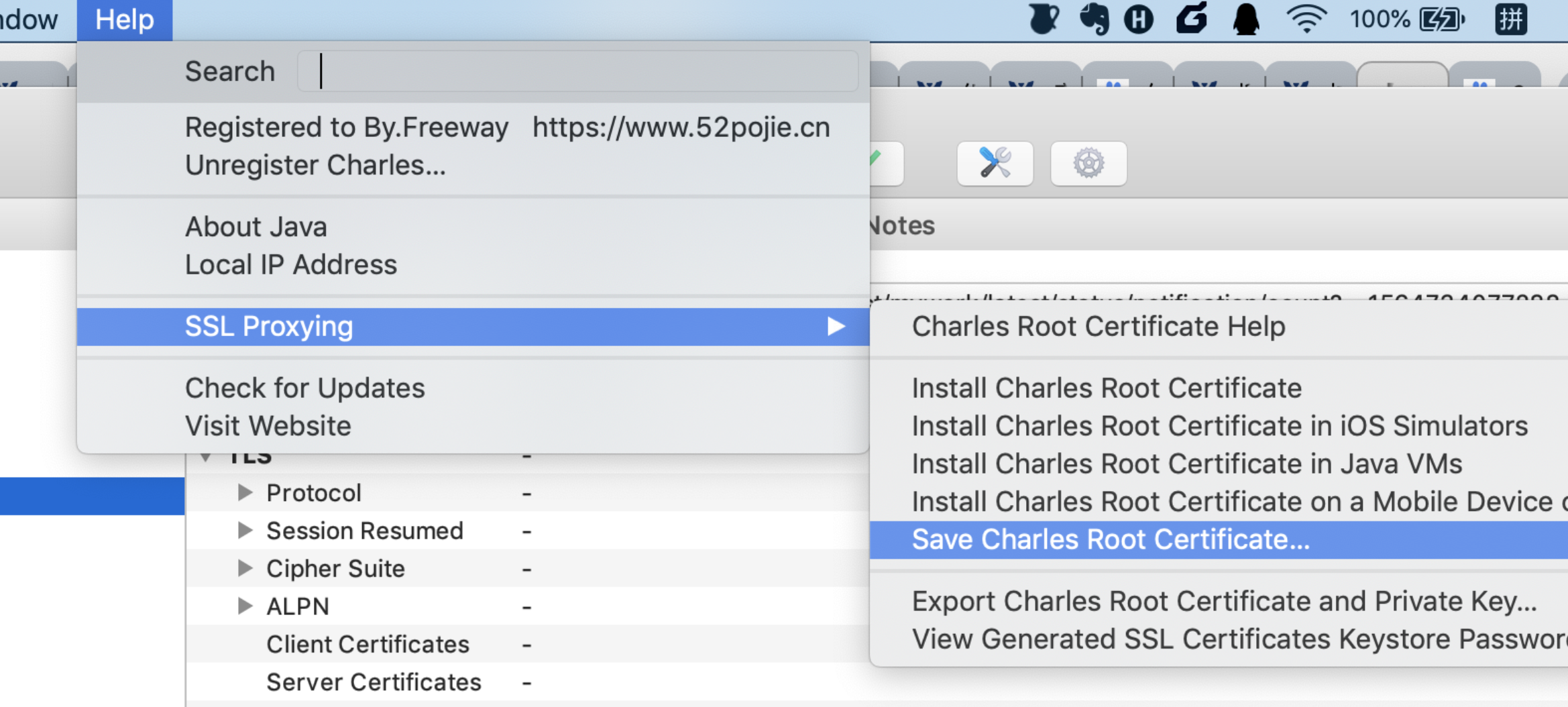Open the SSL Proxying submenu
The image size is (1568, 707).
tap(473, 327)
